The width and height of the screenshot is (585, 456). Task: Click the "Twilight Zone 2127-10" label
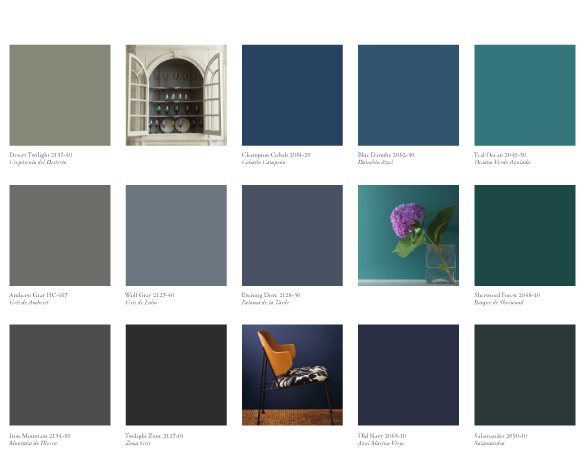click(154, 435)
